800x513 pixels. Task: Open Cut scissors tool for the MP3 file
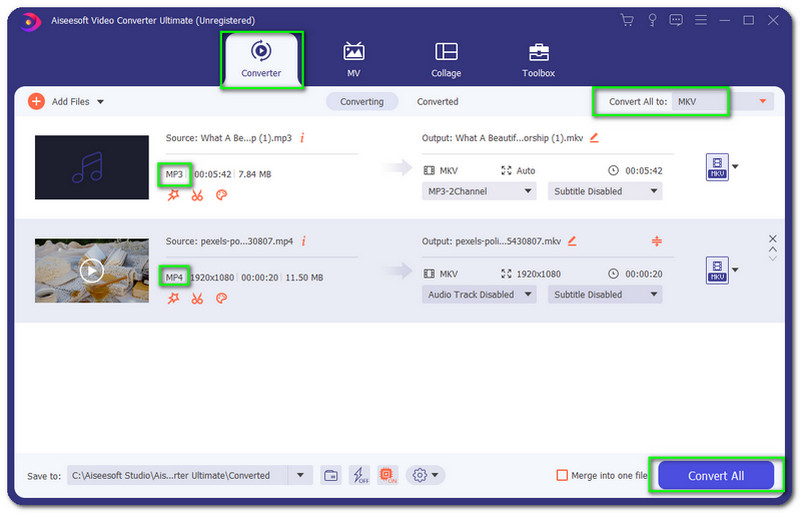click(x=197, y=195)
